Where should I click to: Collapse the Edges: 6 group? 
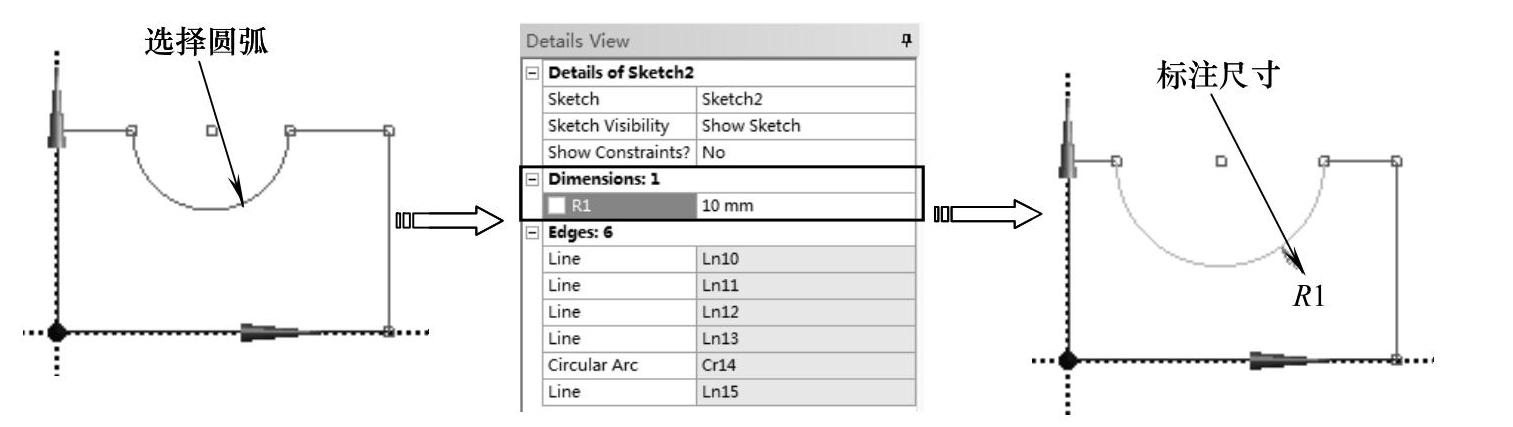(x=533, y=232)
